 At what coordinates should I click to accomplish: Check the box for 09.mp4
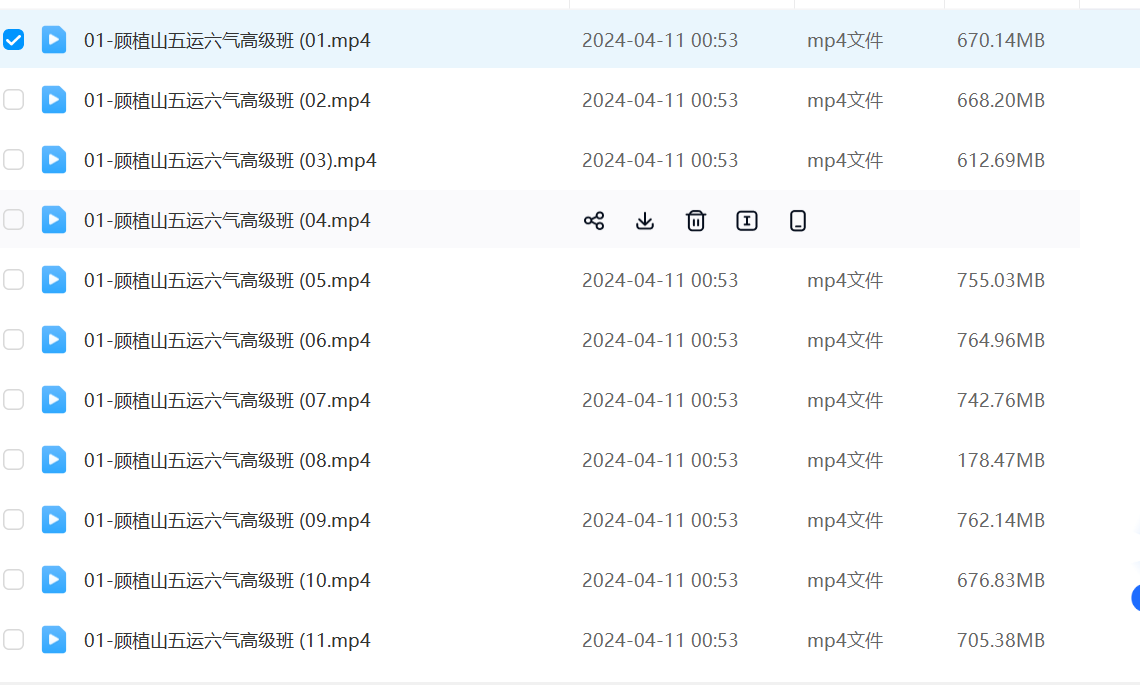click(14, 520)
